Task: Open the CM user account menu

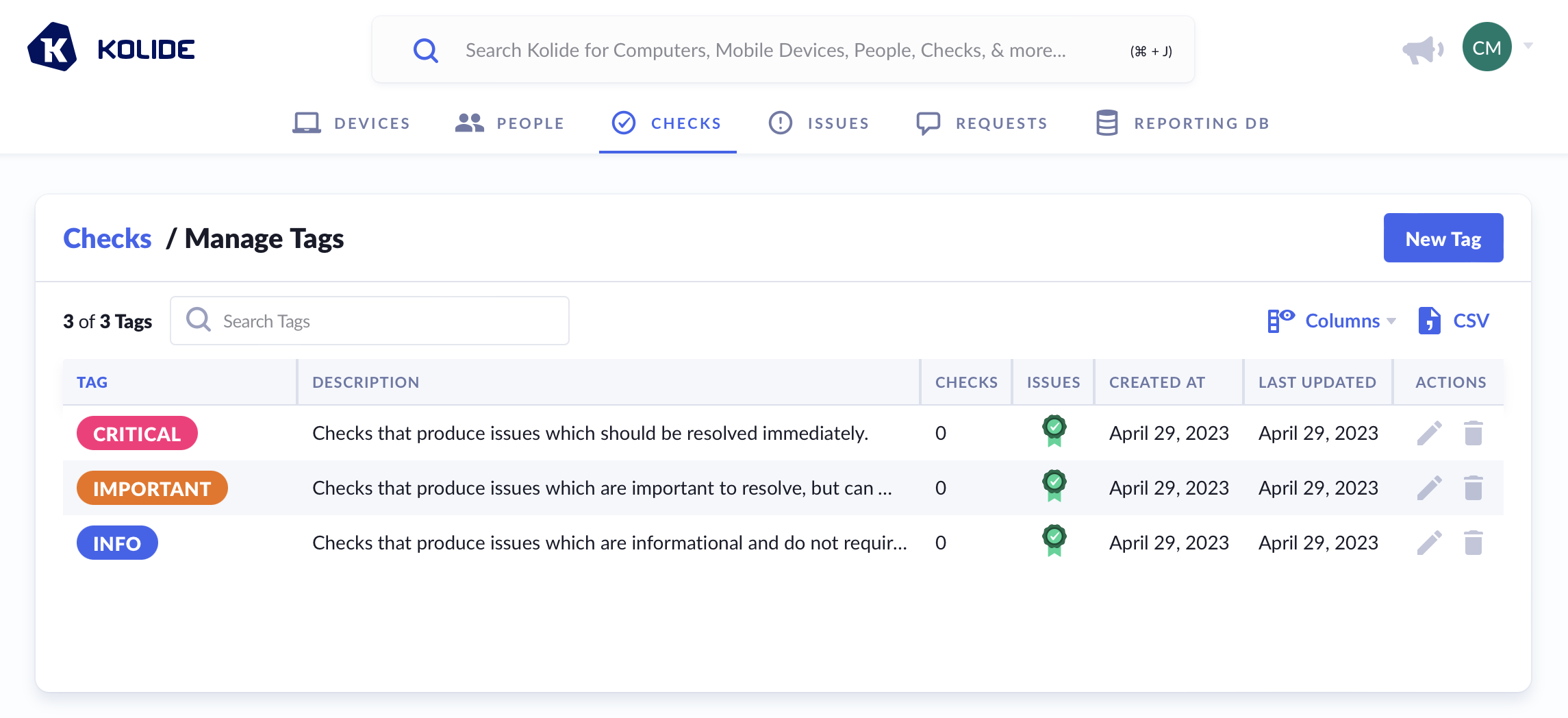Action: (1487, 47)
